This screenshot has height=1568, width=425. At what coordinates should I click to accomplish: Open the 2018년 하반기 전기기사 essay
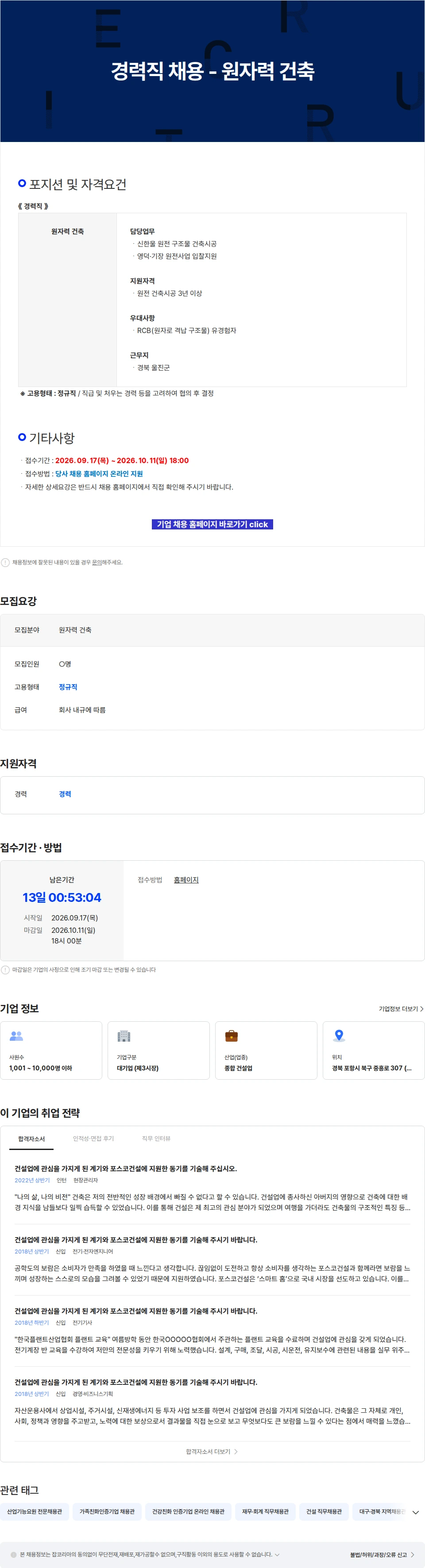(x=212, y=1330)
